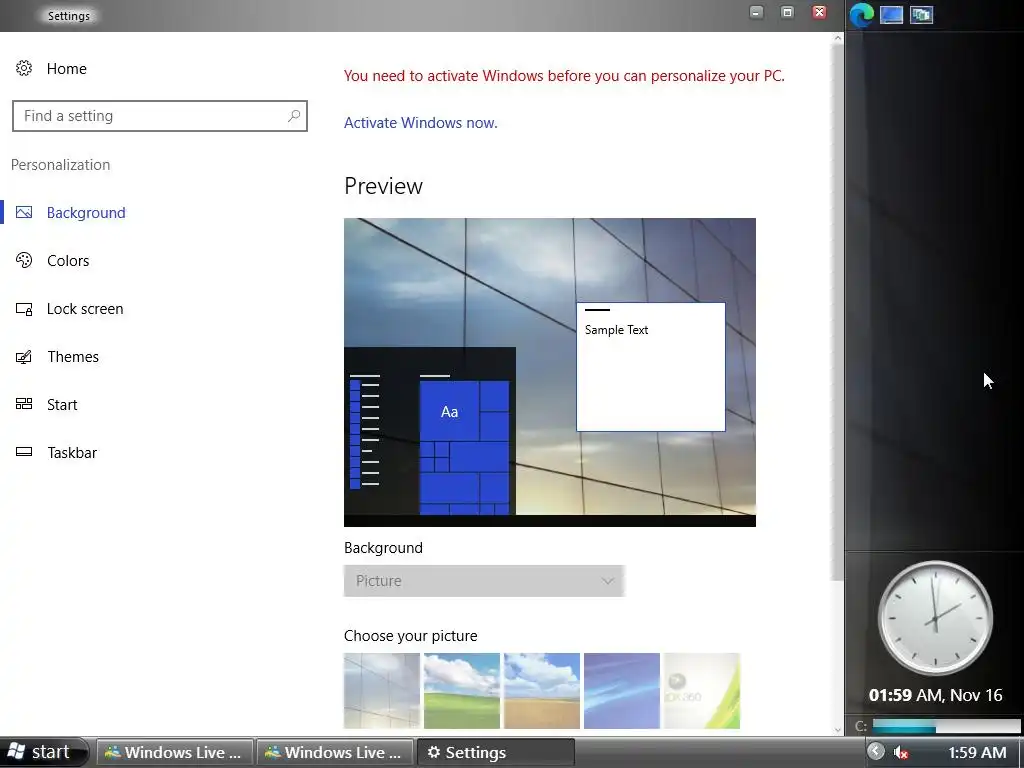Click the muted volume tray icon
The height and width of the screenshot is (768, 1024).
click(901, 752)
